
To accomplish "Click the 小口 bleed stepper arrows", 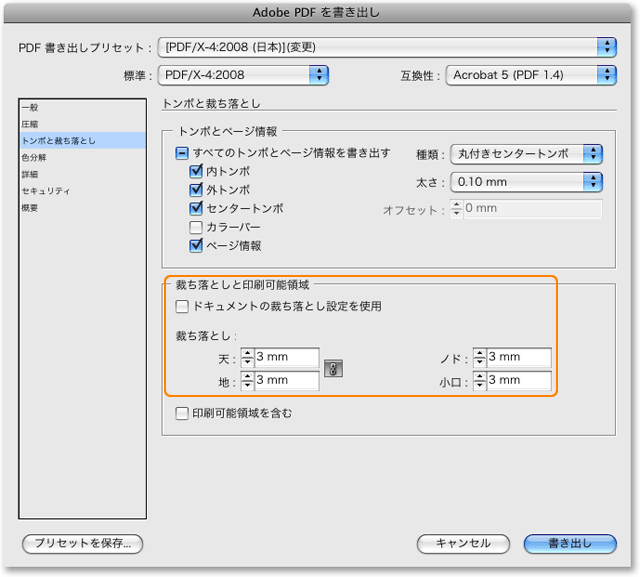I will 479,381.
